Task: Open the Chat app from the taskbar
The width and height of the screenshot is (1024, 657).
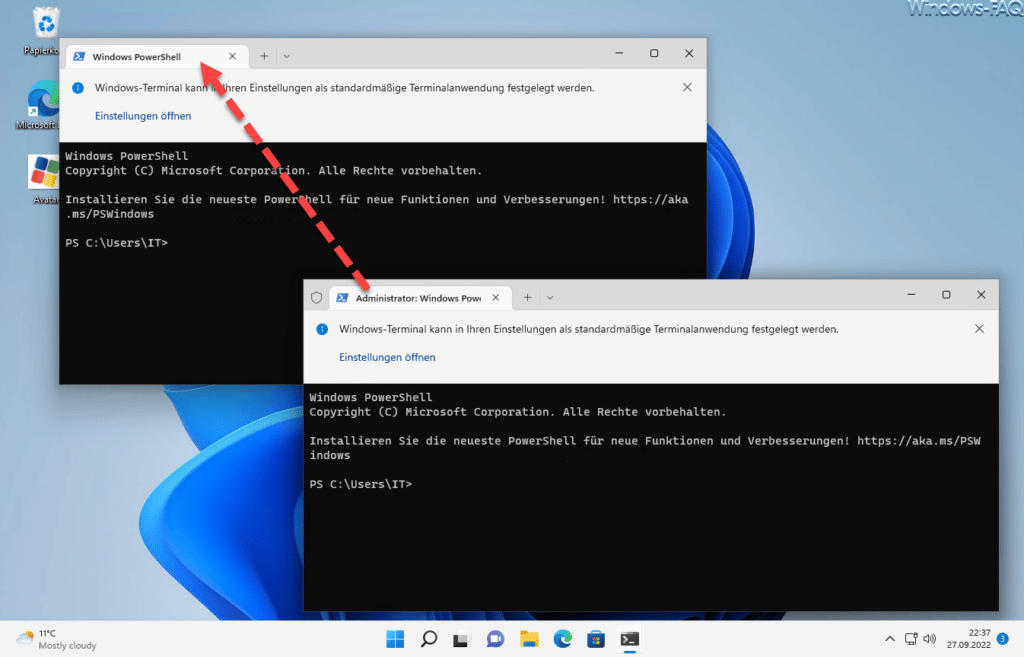Action: (x=495, y=639)
